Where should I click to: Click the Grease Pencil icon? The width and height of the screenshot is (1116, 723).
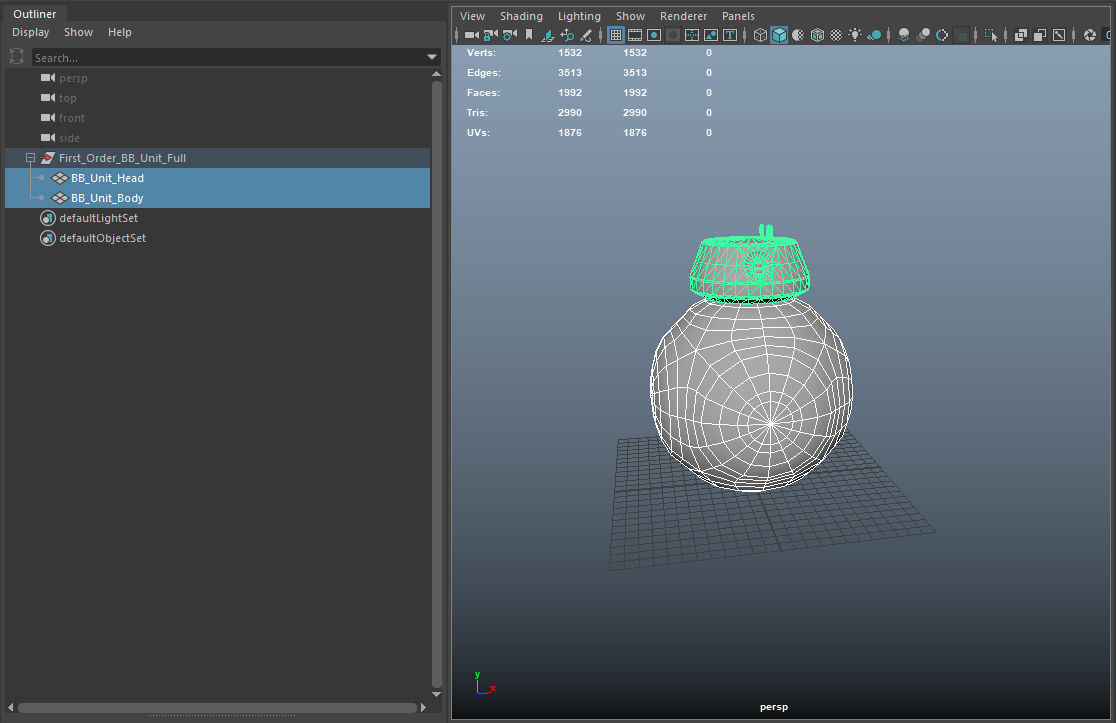[586, 35]
